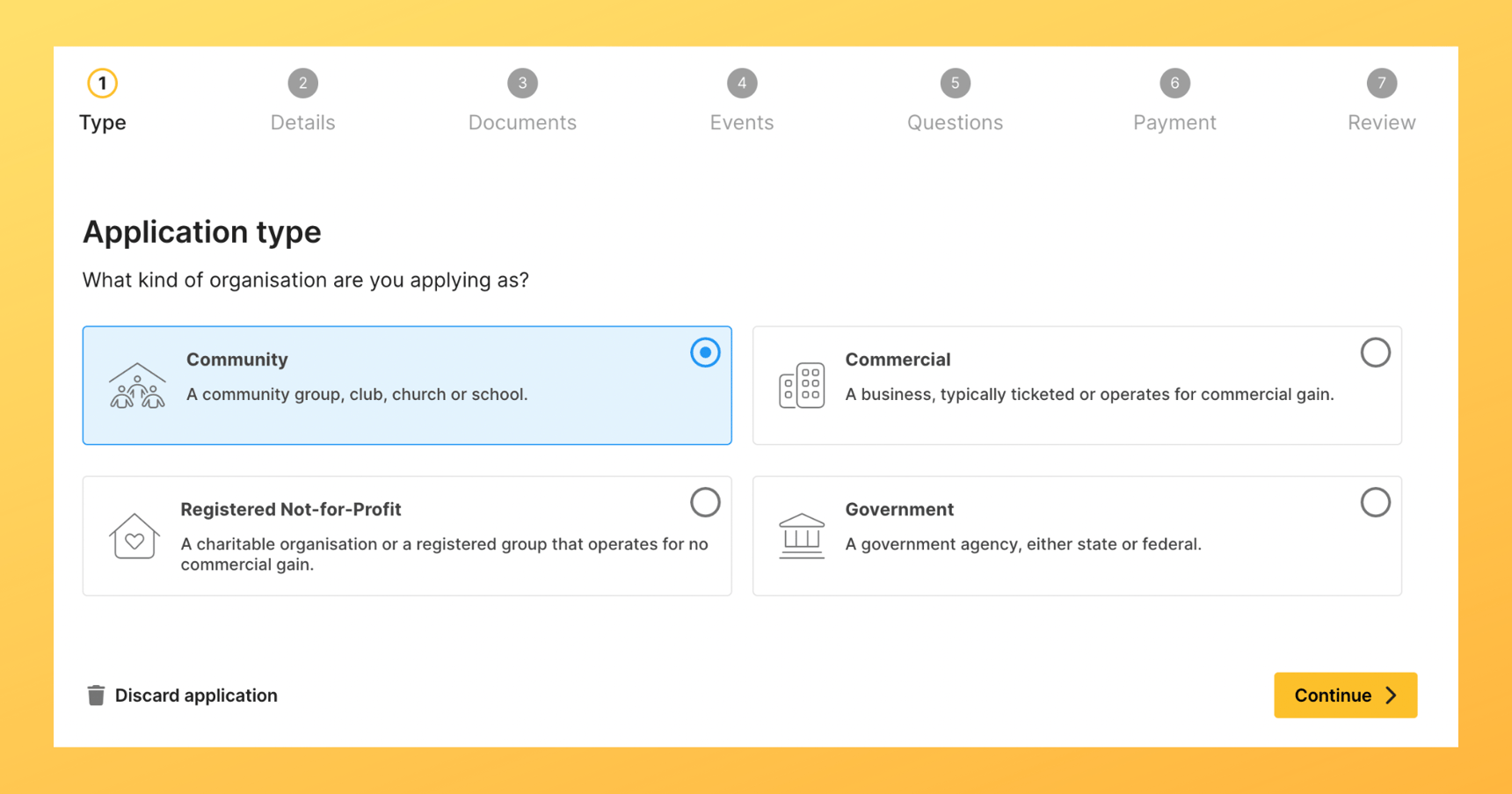Pick the Registered Not-for-Profit radio option

pyautogui.click(x=705, y=503)
